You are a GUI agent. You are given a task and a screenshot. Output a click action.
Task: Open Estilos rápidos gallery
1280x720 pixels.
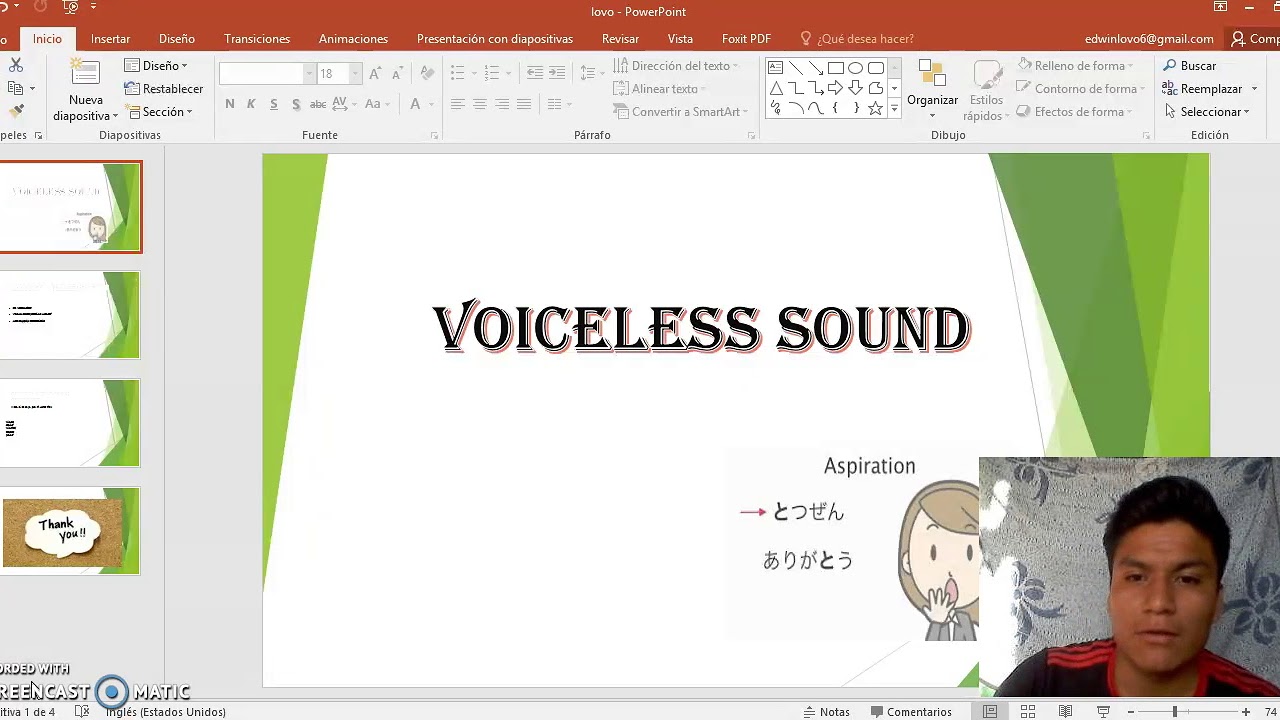click(986, 92)
